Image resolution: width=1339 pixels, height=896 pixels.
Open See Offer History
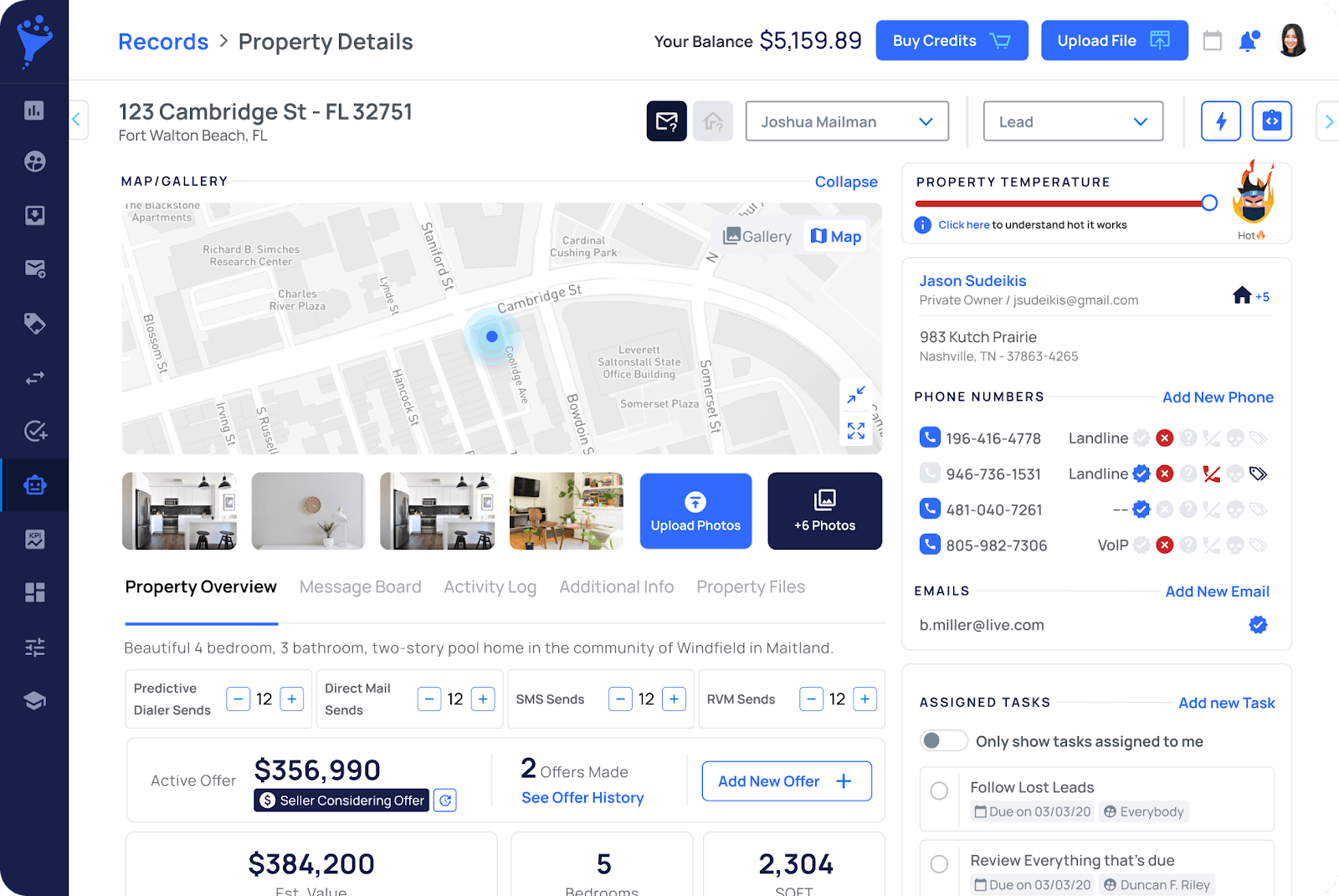(x=582, y=797)
